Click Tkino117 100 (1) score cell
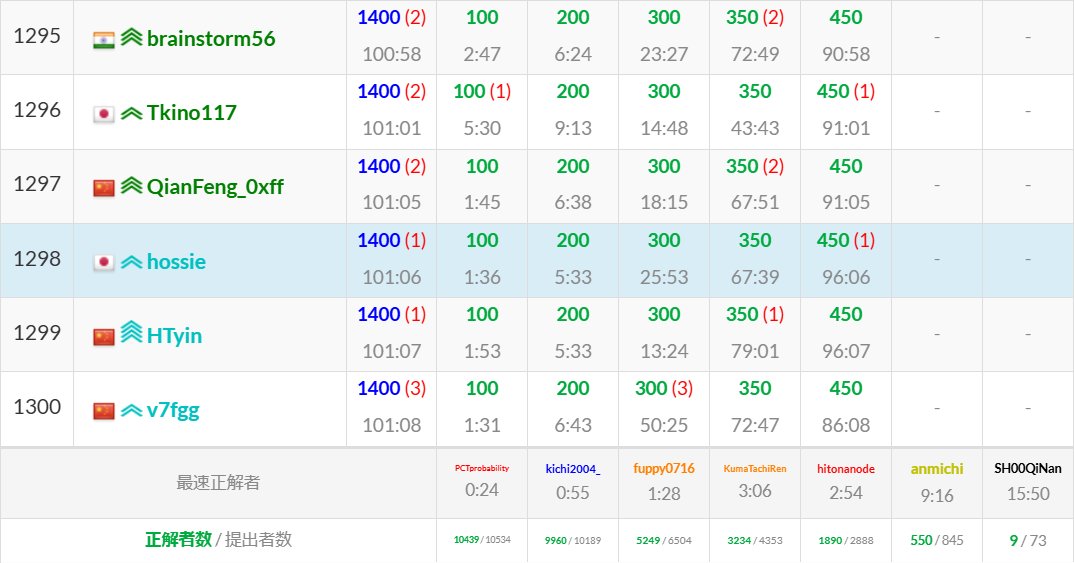 coord(482,91)
